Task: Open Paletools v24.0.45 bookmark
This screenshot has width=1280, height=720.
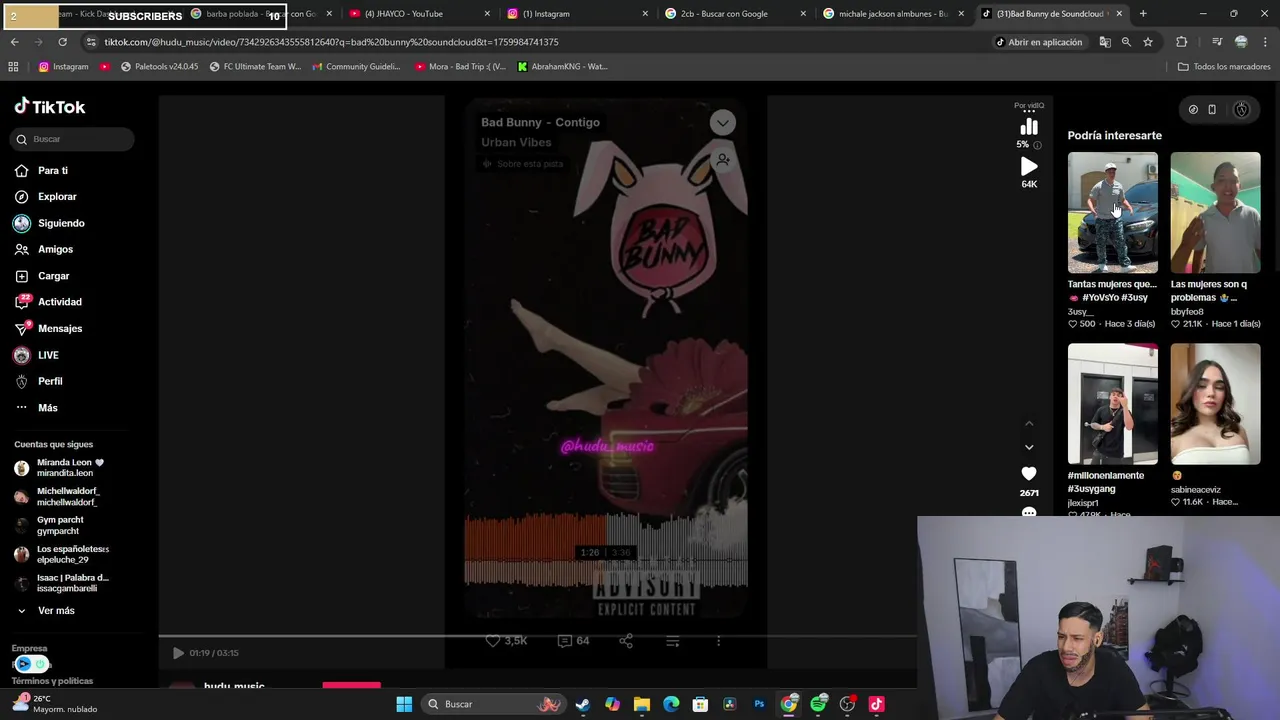Action: coord(159,67)
